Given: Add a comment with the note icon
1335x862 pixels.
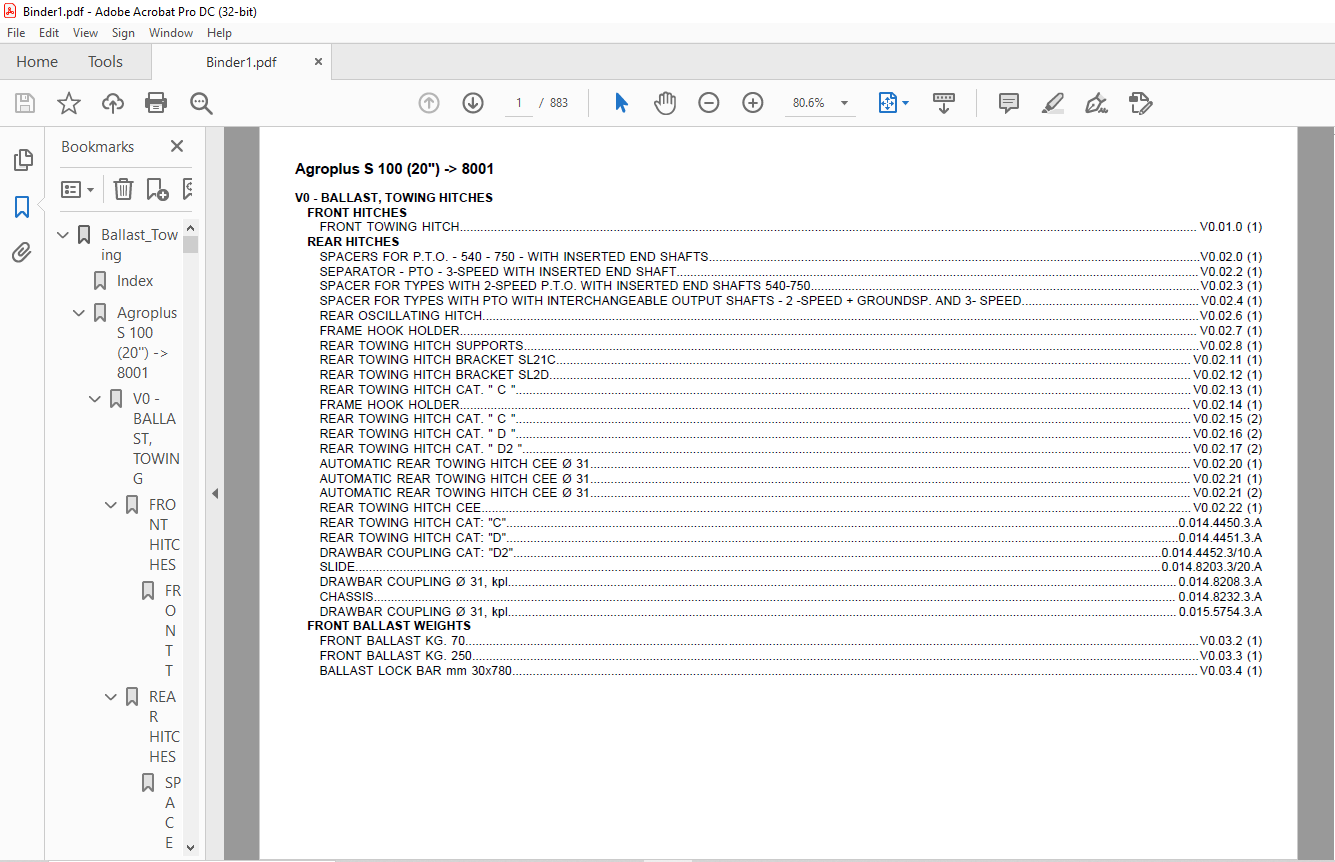Looking at the screenshot, I should (1009, 103).
